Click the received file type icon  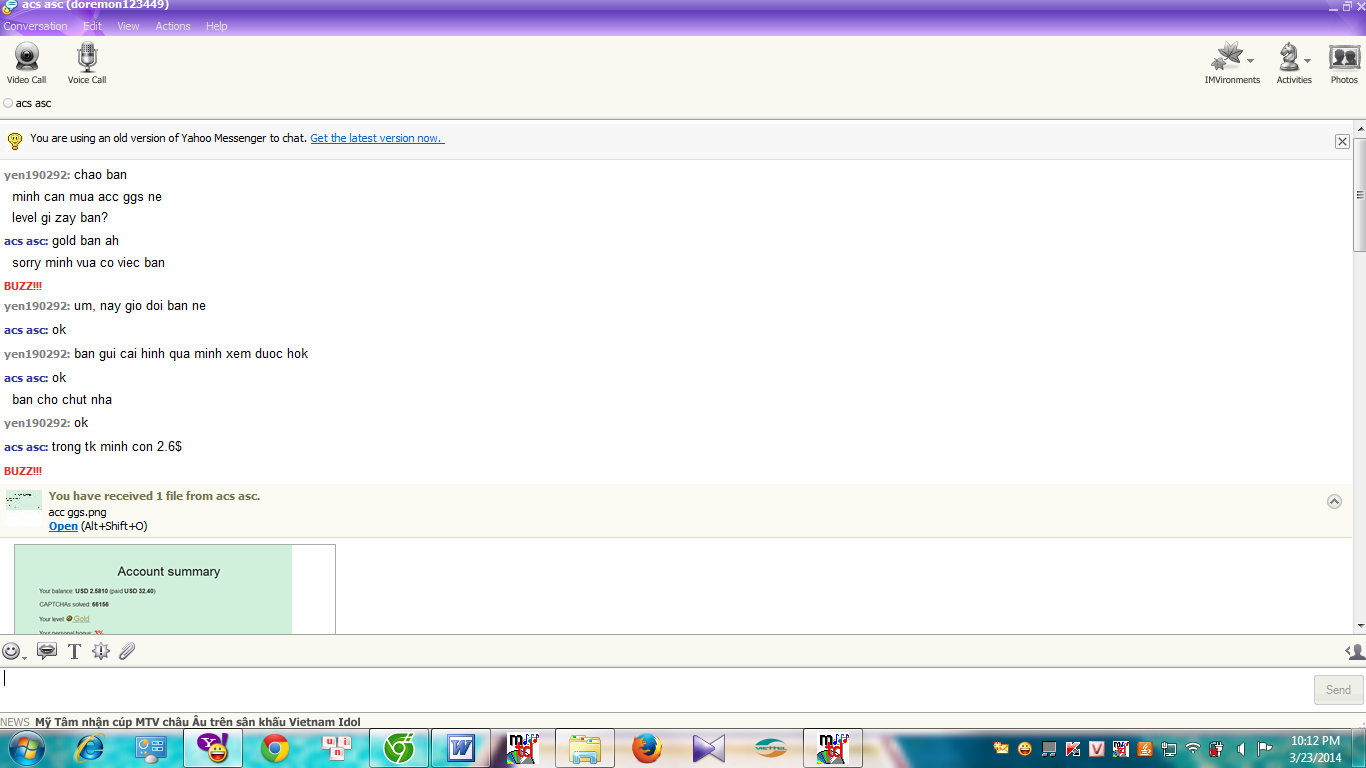(24, 508)
